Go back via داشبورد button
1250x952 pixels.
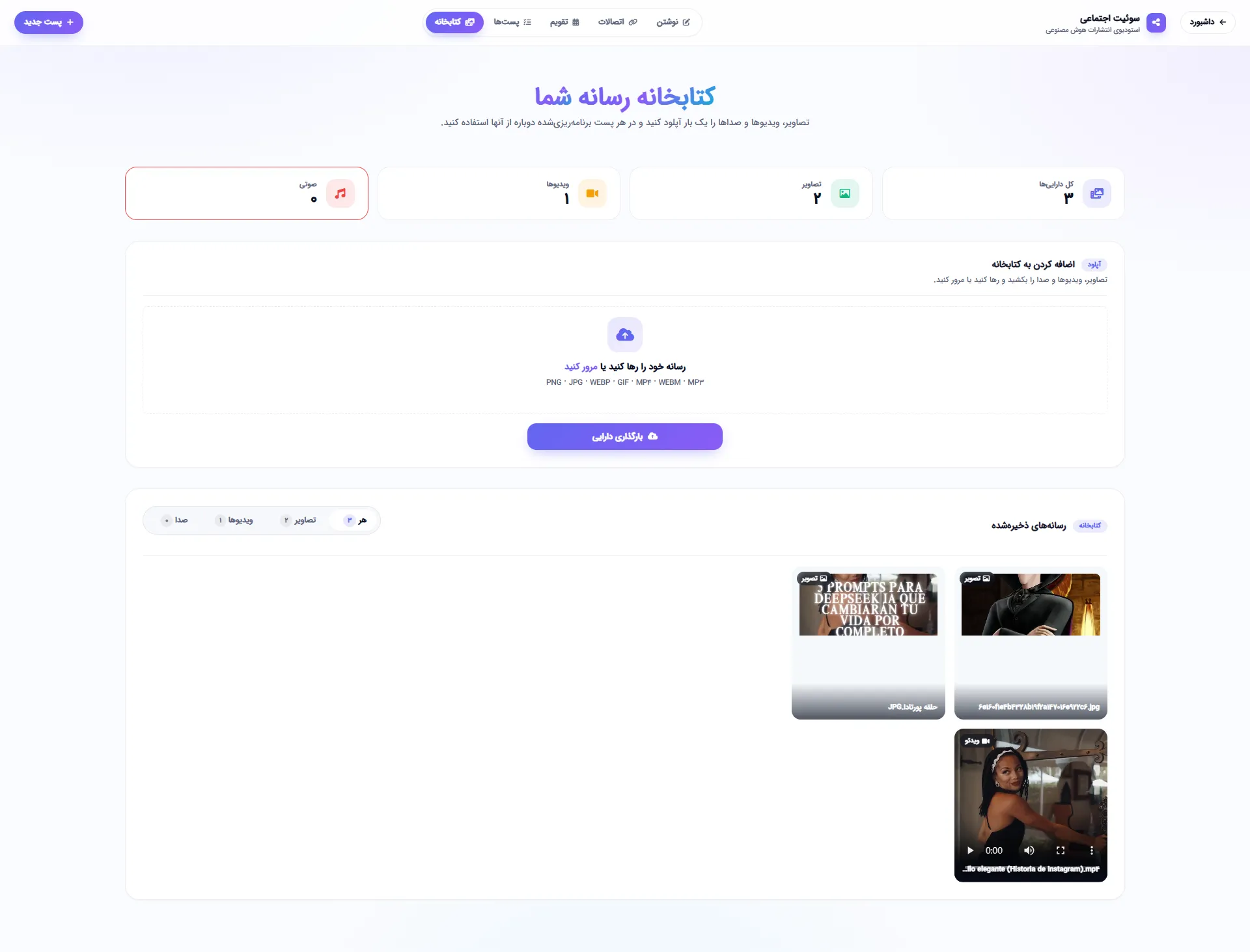(1208, 22)
